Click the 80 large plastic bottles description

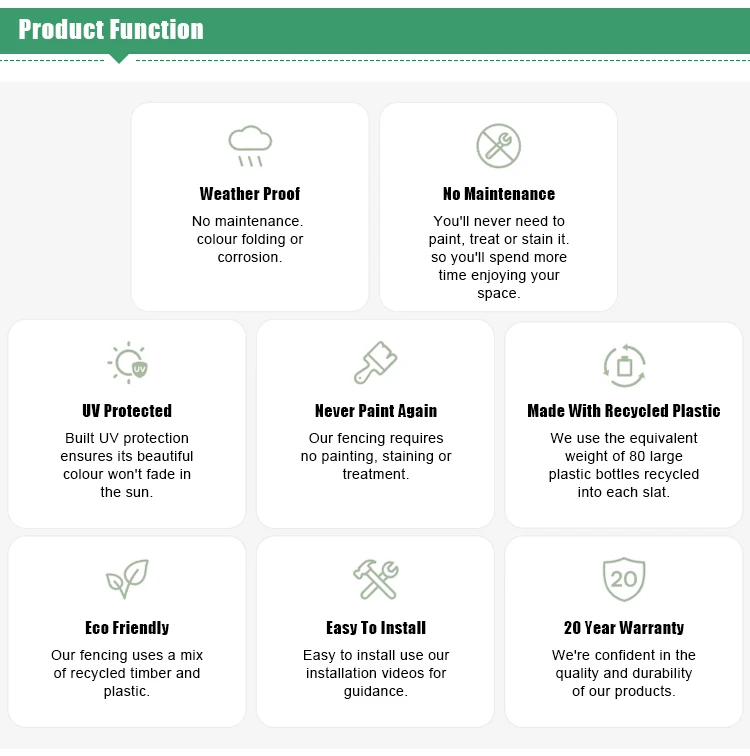624,465
